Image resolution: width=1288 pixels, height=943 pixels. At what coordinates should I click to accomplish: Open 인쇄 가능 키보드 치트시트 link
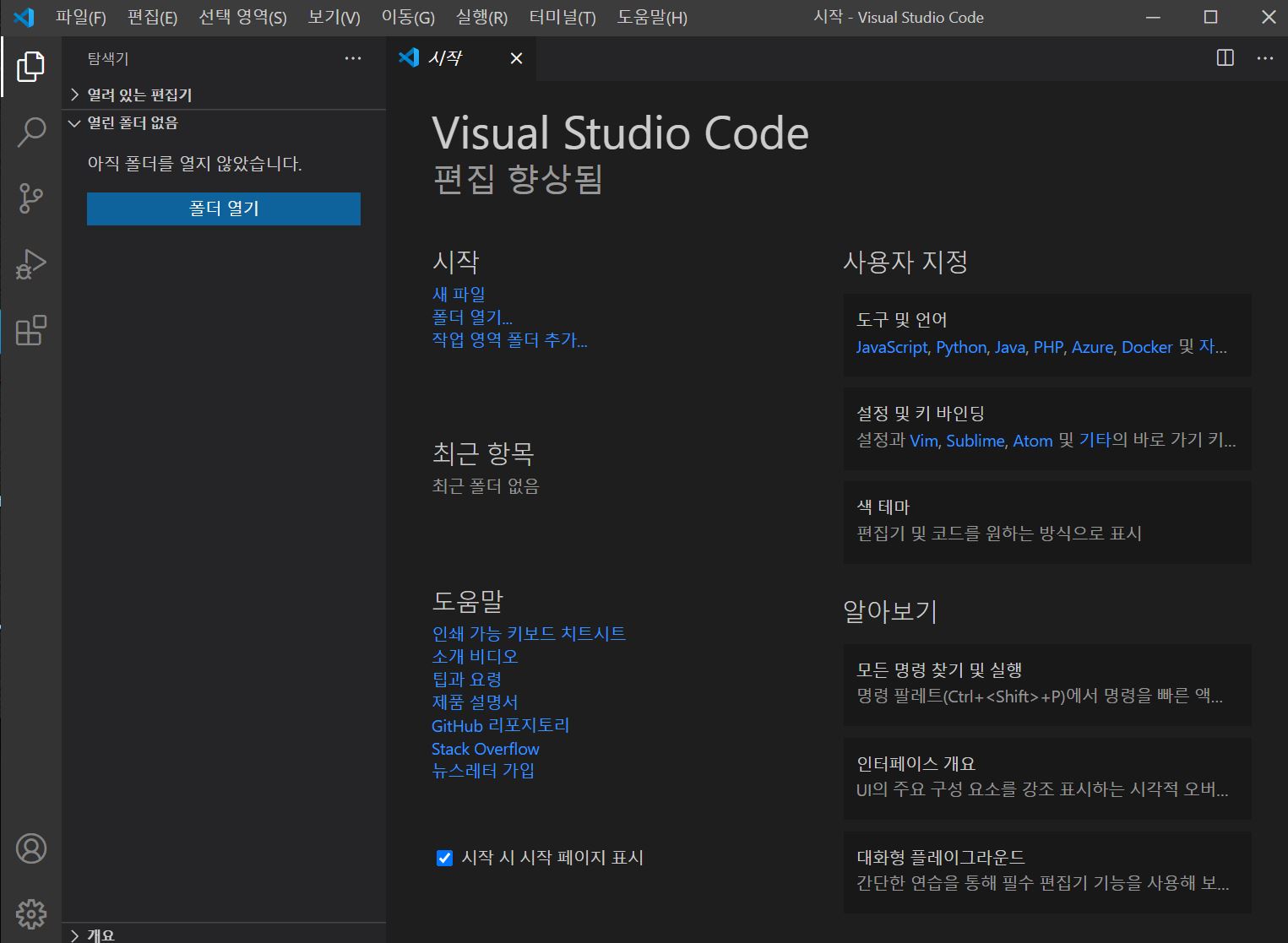pos(529,633)
